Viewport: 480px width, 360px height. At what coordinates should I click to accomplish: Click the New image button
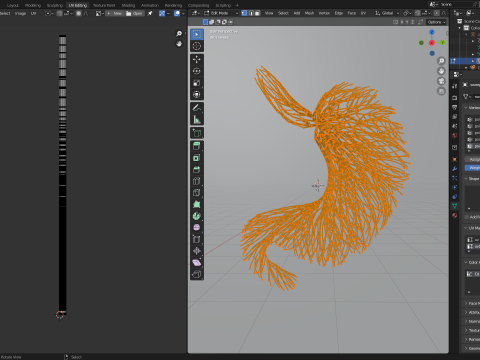tap(114, 13)
